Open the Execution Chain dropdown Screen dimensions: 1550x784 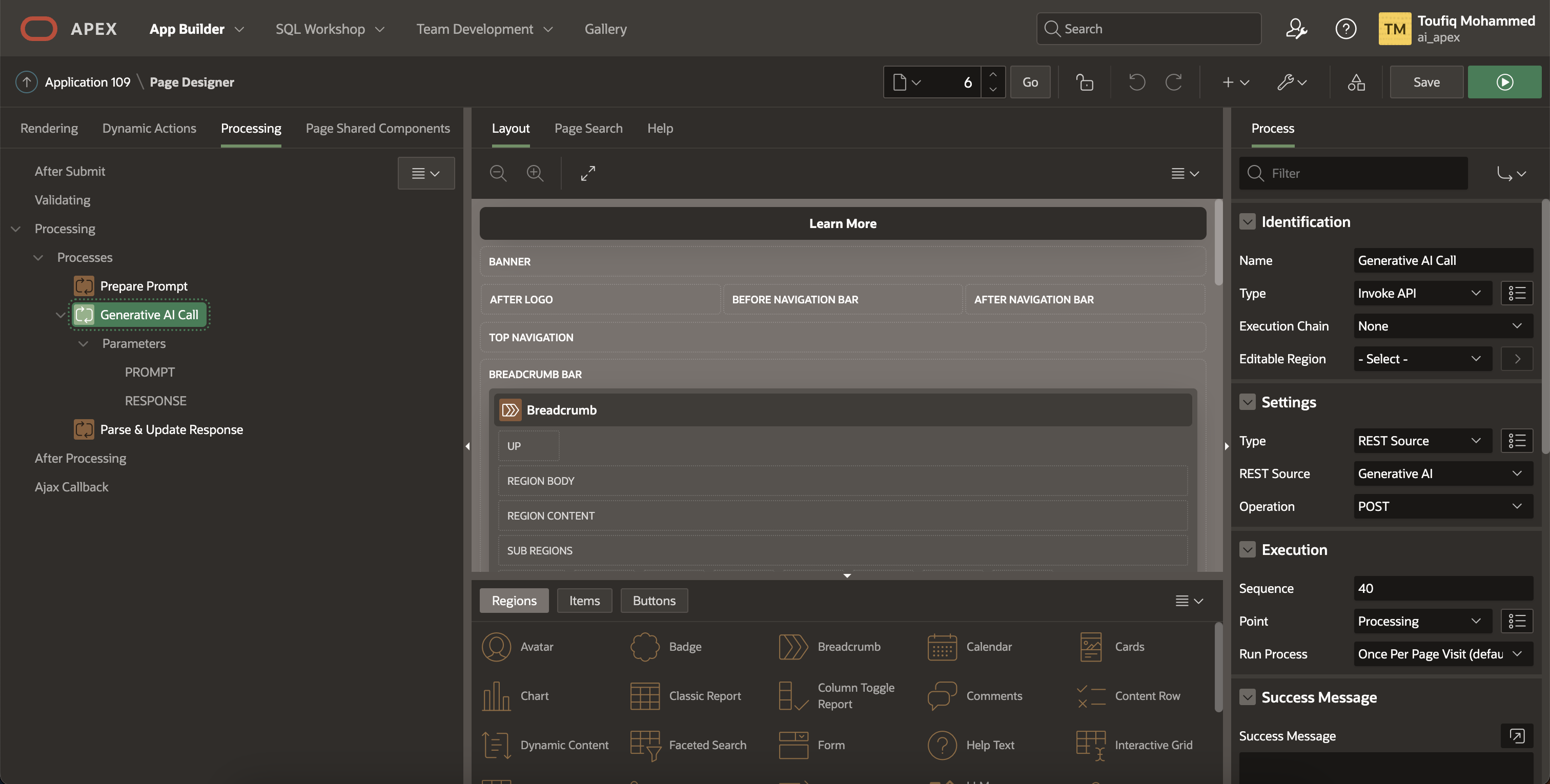1442,326
